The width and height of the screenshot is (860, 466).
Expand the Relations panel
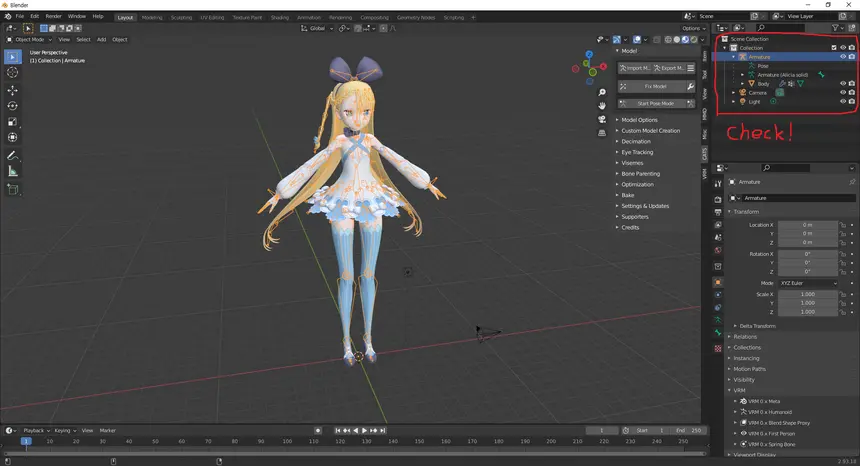745,337
